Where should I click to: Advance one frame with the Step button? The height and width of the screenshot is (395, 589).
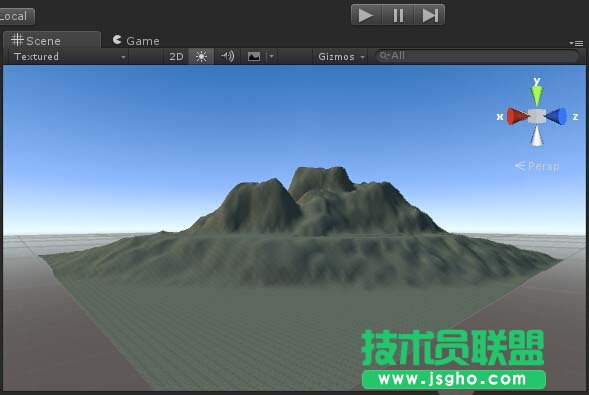(429, 15)
